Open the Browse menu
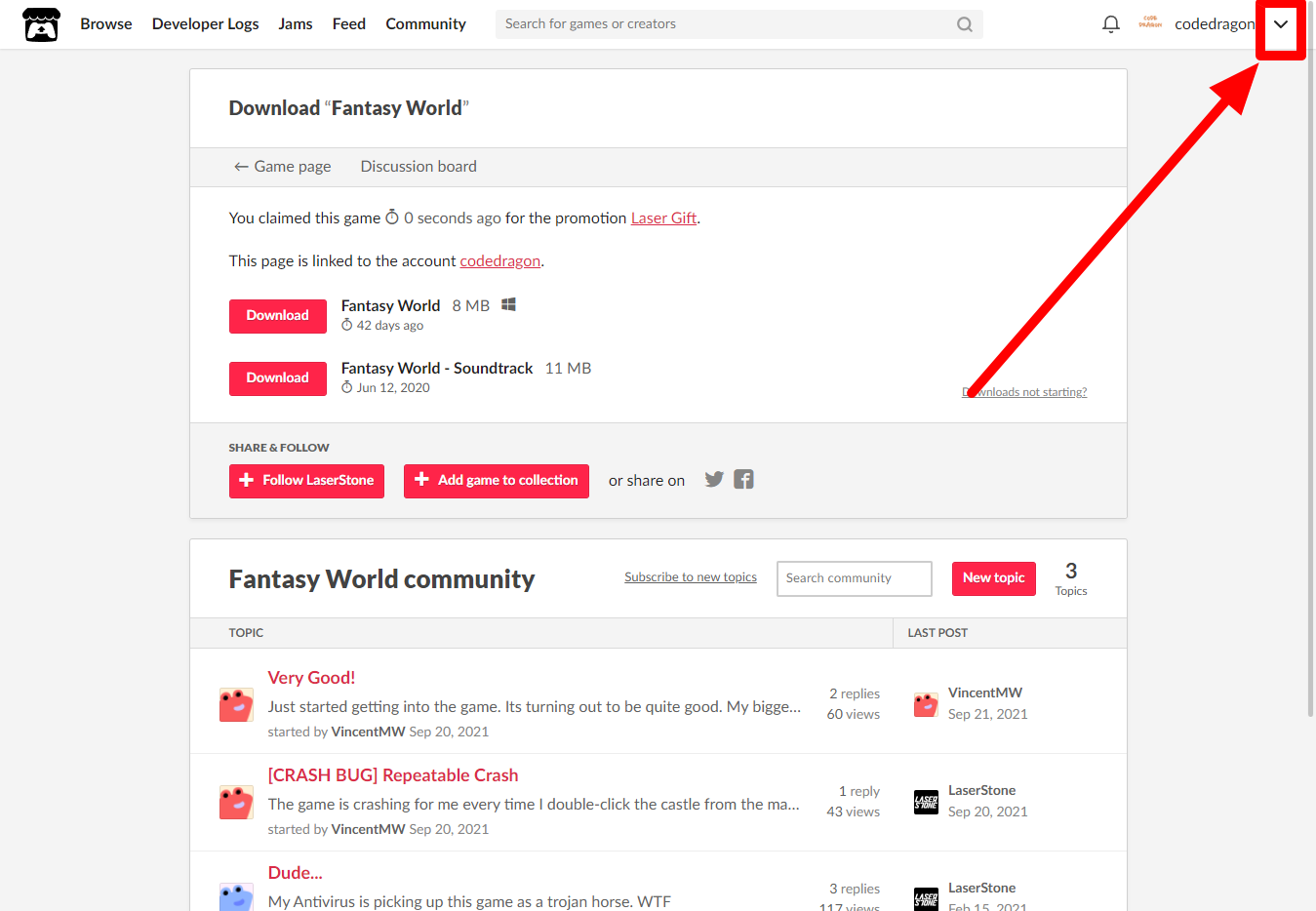Screen dimensions: 1316x911 [x=106, y=24]
